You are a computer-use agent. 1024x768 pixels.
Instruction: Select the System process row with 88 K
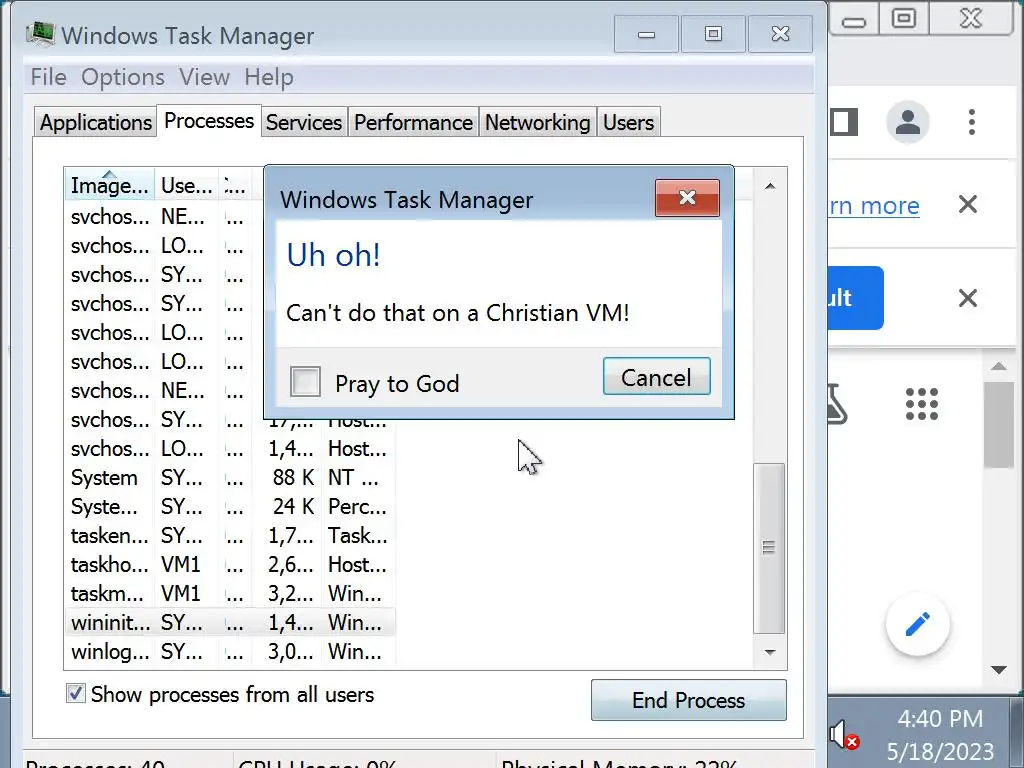(230, 477)
